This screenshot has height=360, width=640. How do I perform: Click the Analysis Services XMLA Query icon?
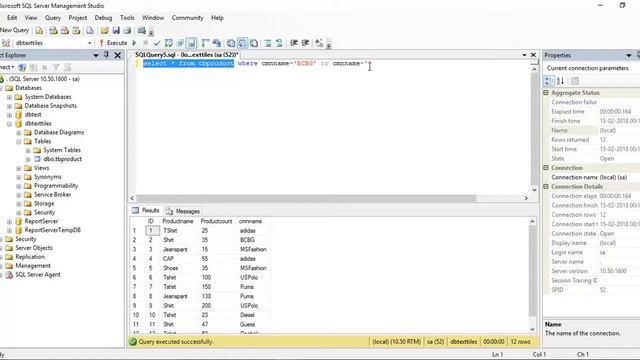[76, 31]
